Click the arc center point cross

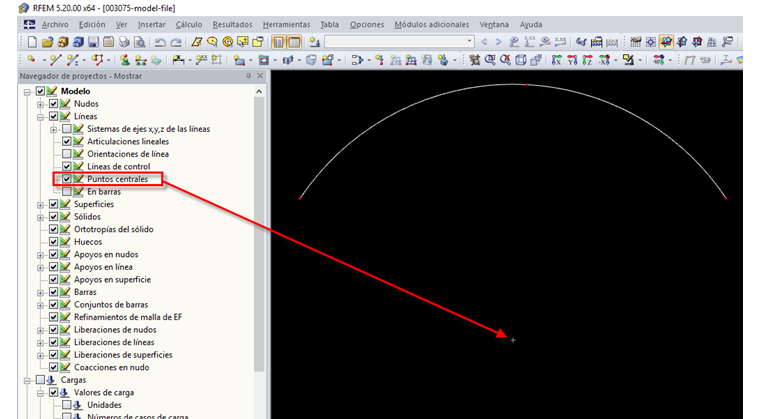(513, 340)
